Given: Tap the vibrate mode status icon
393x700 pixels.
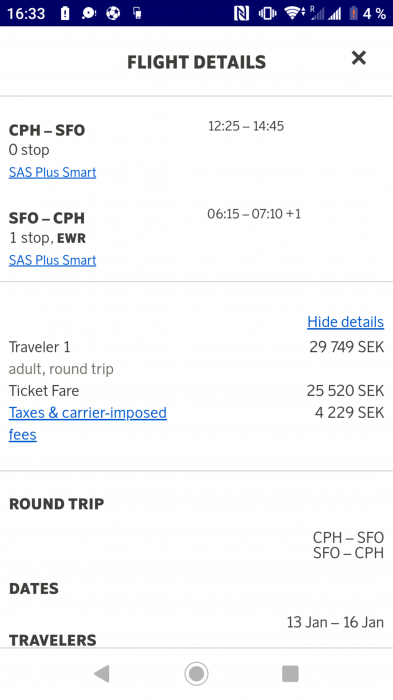Looking at the screenshot, I should [267, 13].
